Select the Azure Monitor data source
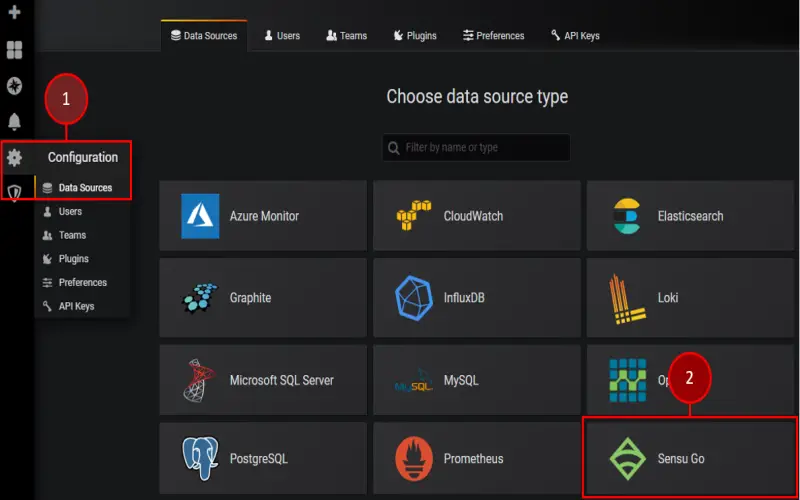 (263, 216)
